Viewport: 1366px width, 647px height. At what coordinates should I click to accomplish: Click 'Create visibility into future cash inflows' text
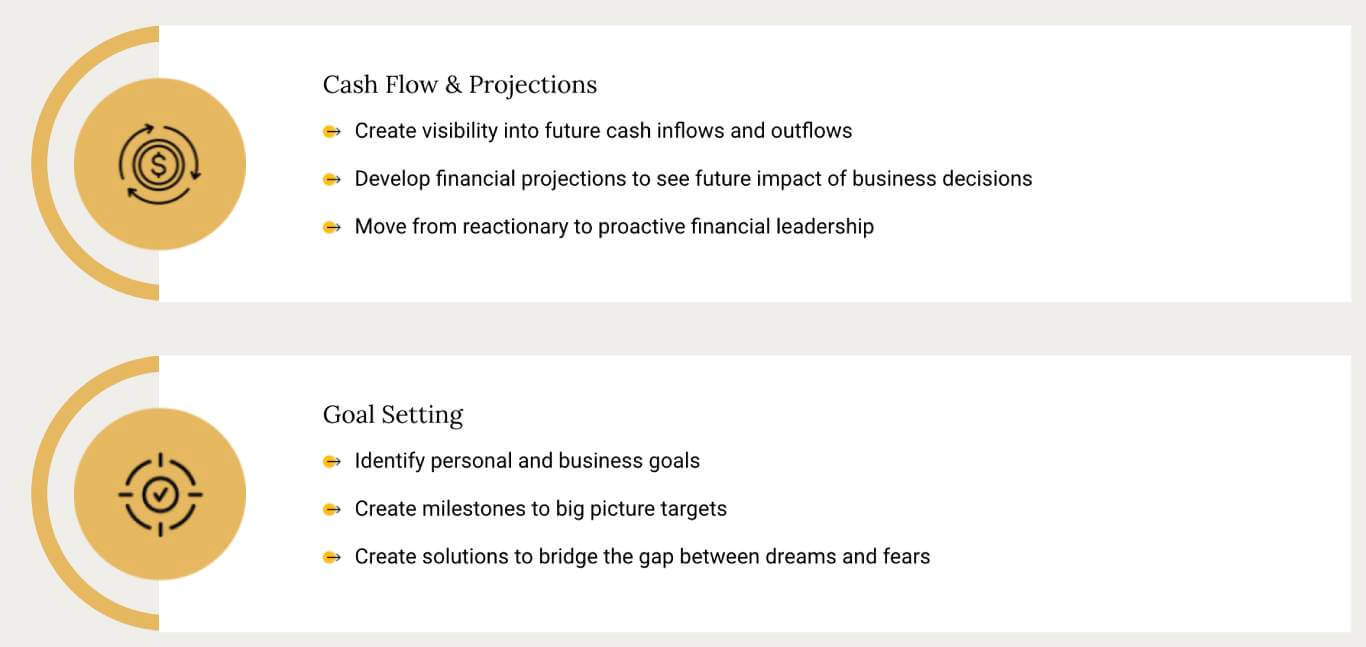(x=603, y=130)
